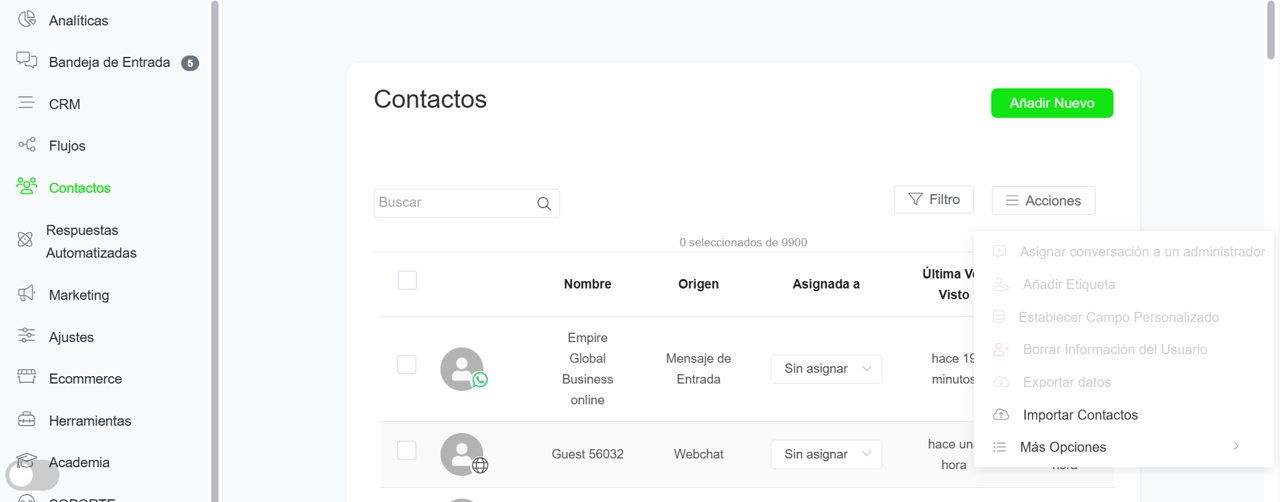Click the Marketing megaphone icon

tap(27, 294)
